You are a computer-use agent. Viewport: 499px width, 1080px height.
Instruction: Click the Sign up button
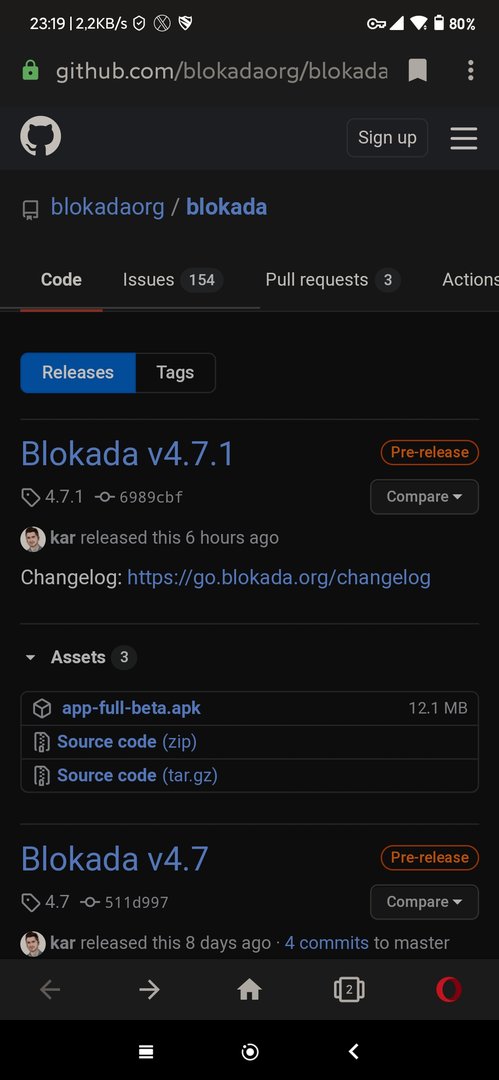point(387,137)
